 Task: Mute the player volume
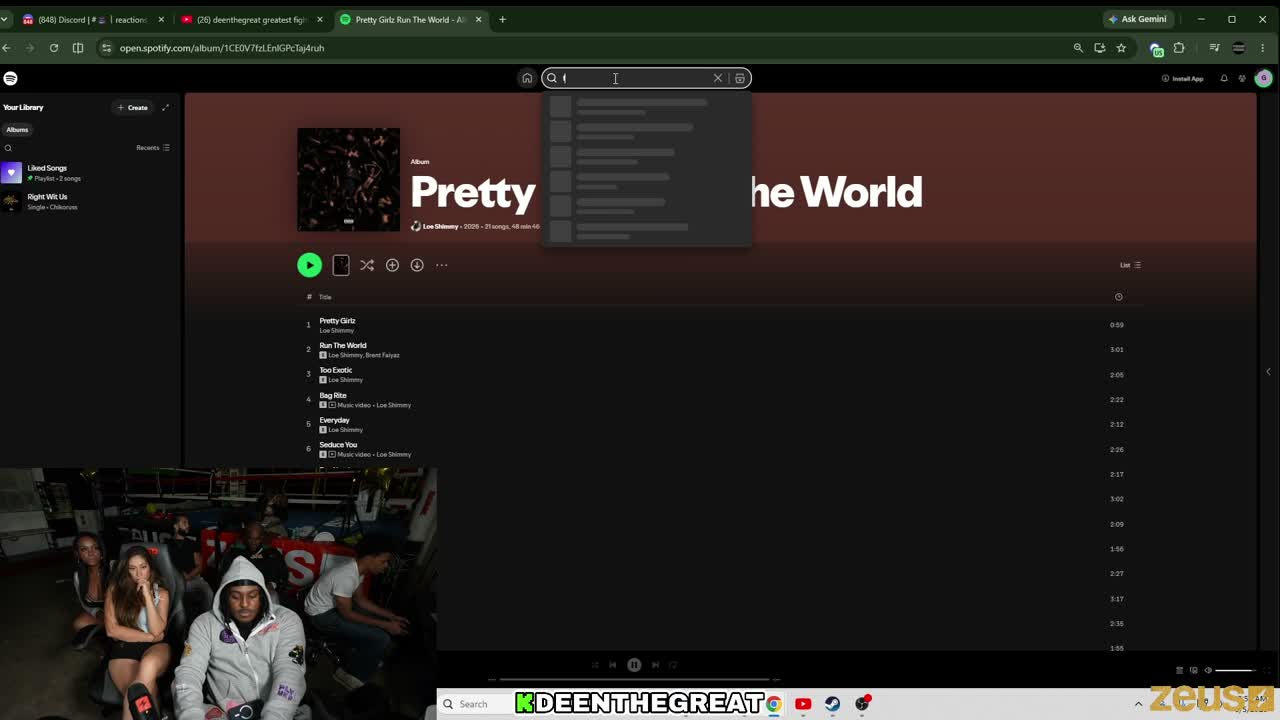(x=1207, y=670)
